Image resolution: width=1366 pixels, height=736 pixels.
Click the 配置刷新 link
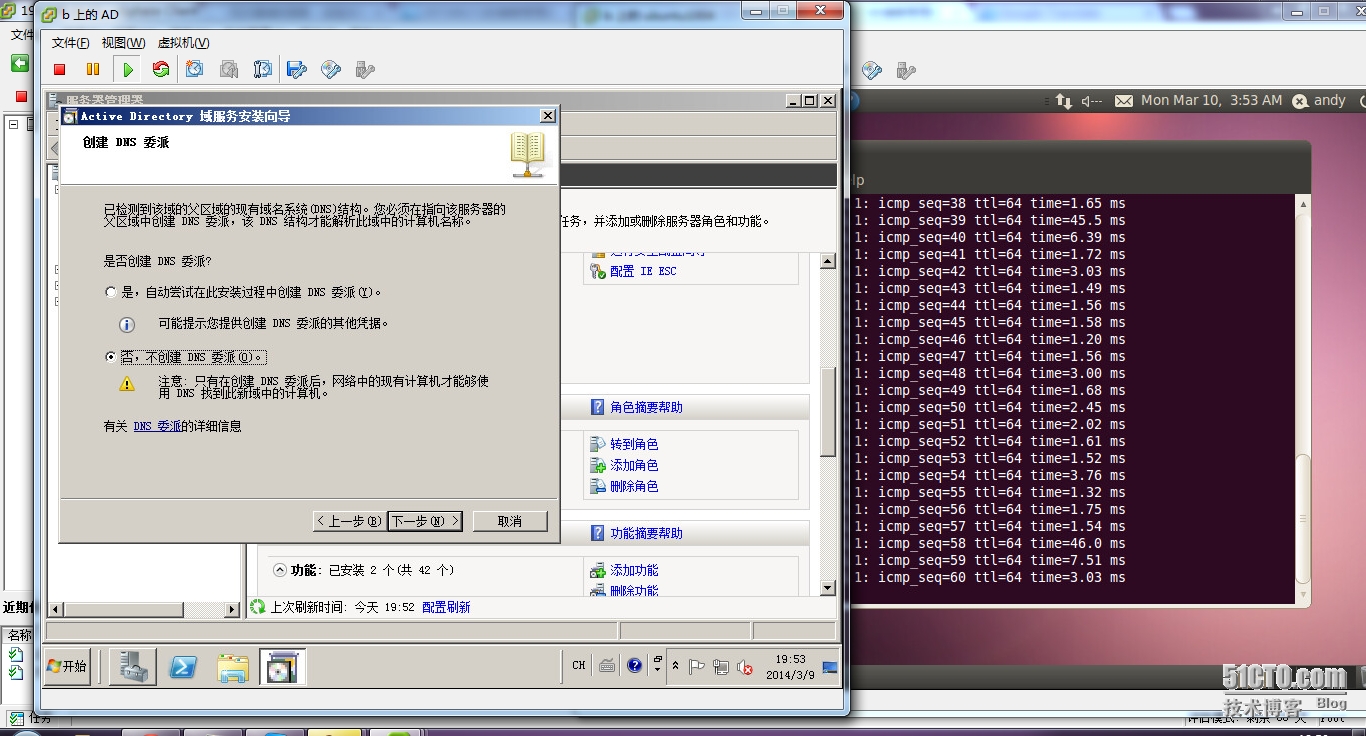pos(446,607)
